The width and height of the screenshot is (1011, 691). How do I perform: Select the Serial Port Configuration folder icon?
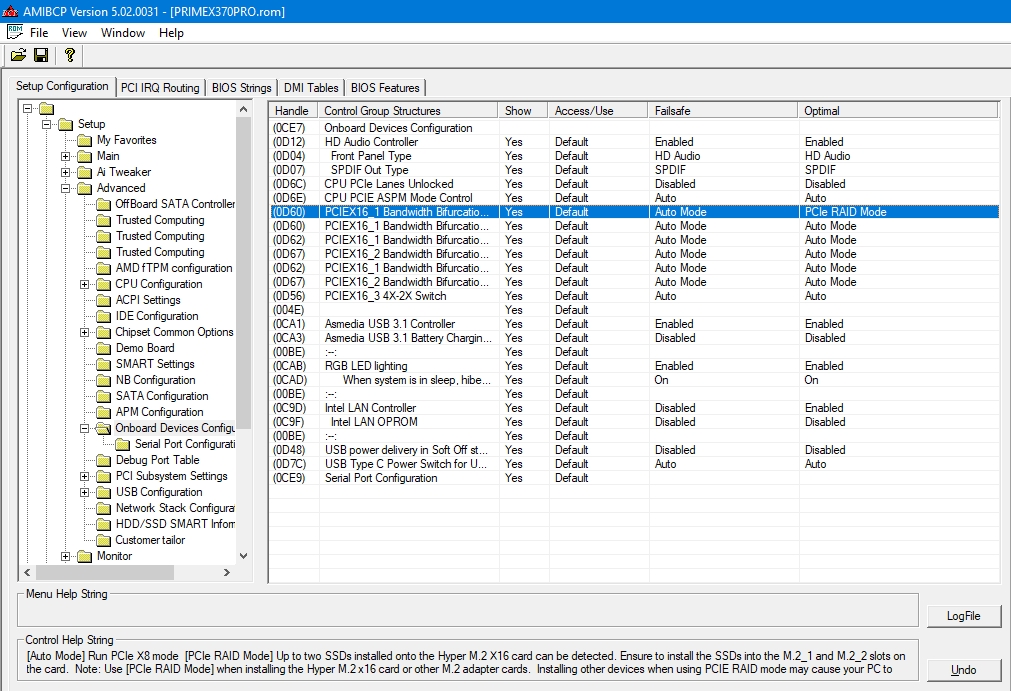(123, 444)
